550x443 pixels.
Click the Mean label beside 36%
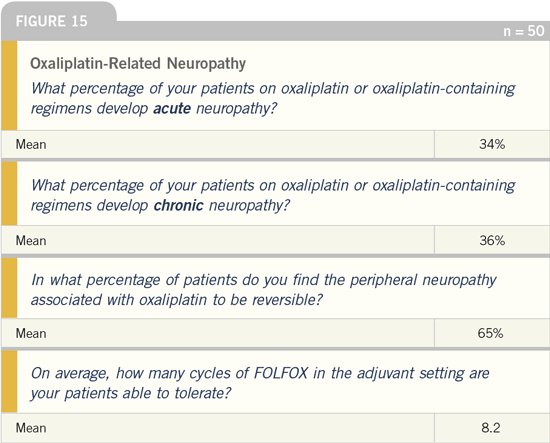31,241
